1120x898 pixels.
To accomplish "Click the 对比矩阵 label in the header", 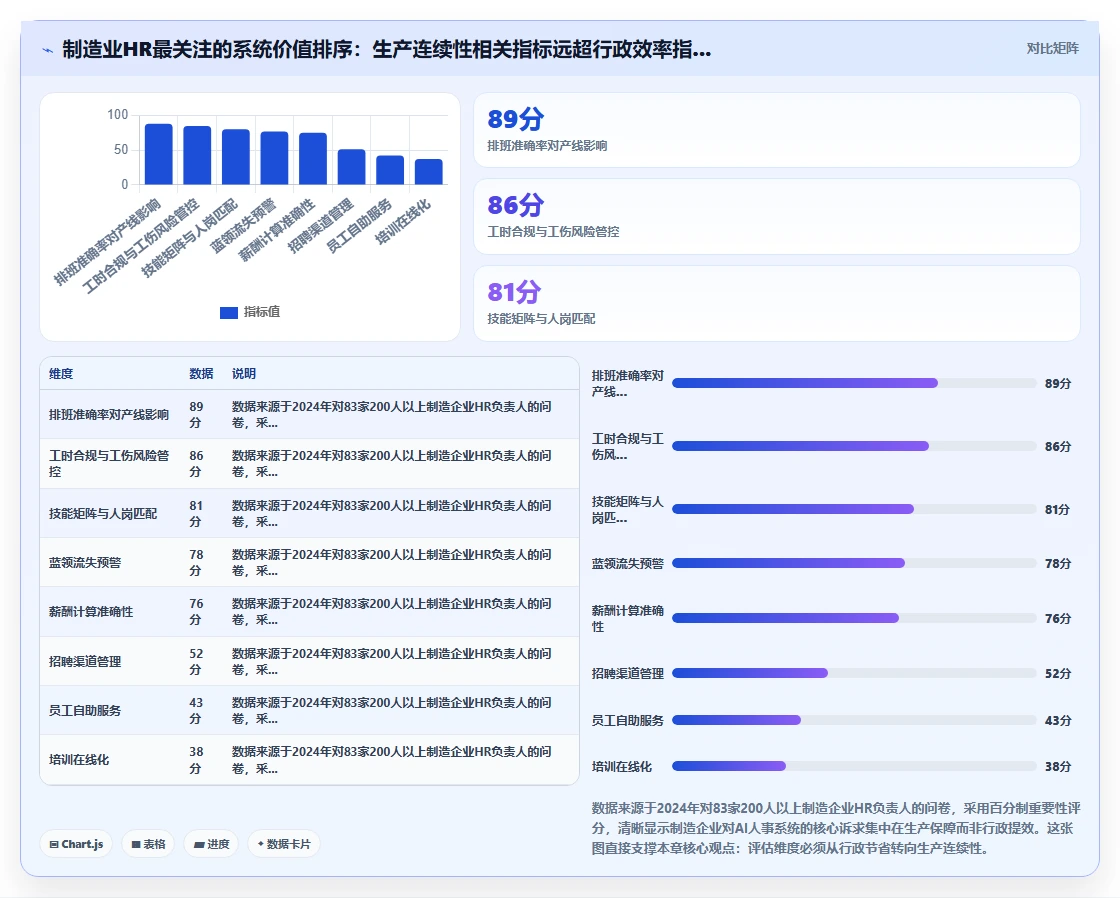I will coord(1052,49).
